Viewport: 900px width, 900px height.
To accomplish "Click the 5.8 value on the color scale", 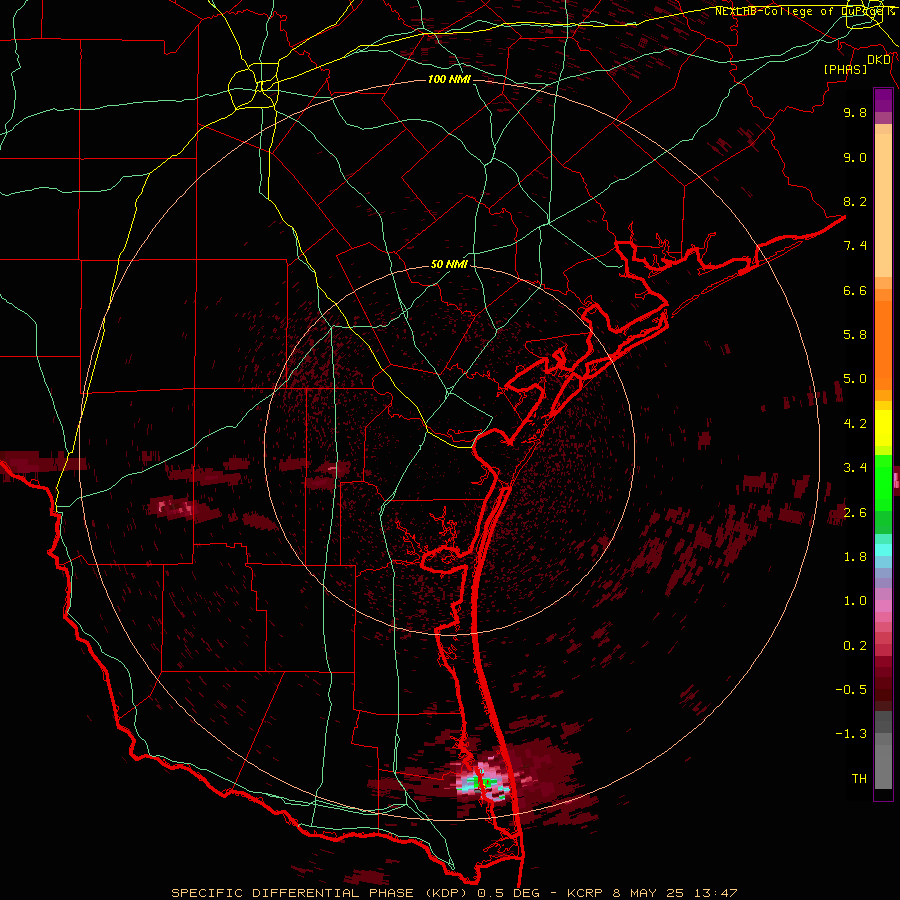I will click(x=855, y=335).
